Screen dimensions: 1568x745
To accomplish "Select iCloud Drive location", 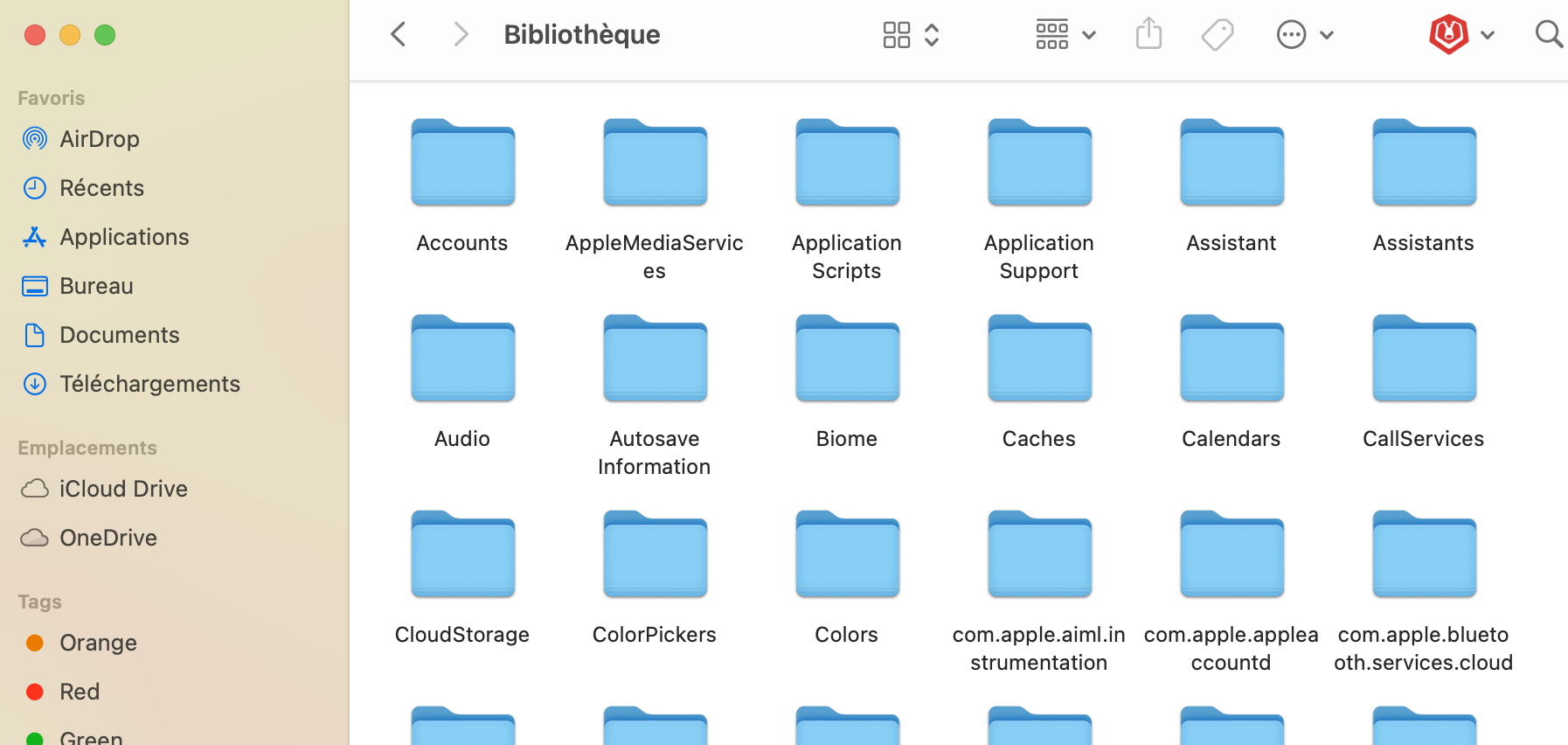I will pyautogui.click(x=123, y=489).
